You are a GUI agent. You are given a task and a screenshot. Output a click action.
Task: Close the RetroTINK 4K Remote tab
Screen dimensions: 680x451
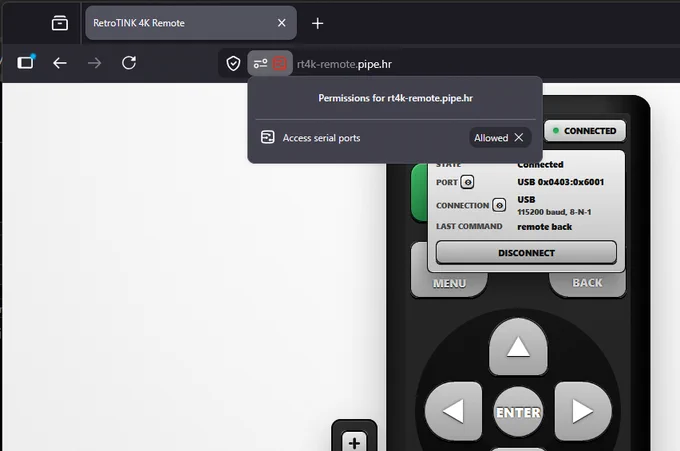click(x=281, y=23)
